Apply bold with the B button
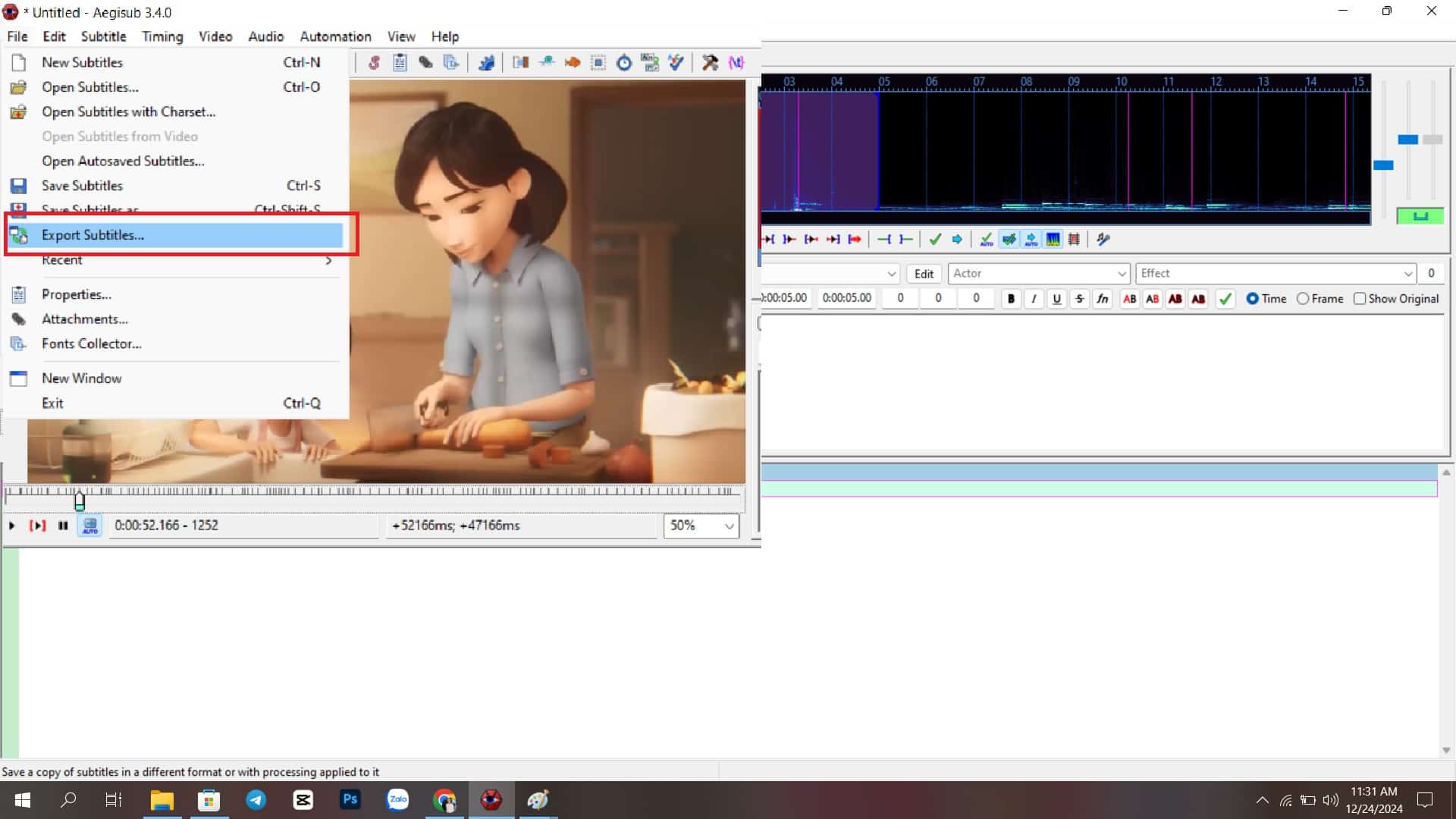The image size is (1456, 819). (x=1011, y=299)
